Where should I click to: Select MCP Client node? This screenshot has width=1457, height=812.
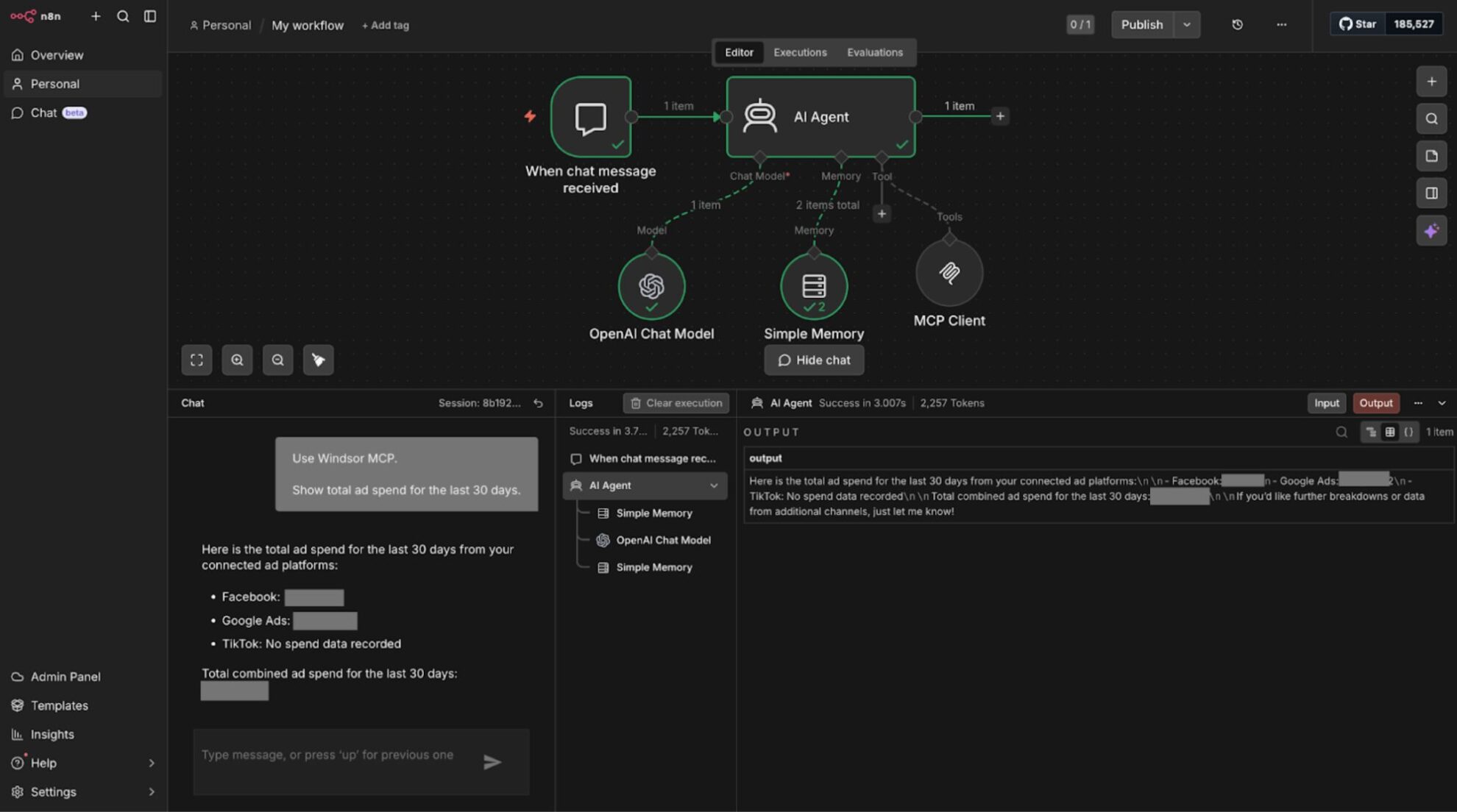[x=949, y=273]
